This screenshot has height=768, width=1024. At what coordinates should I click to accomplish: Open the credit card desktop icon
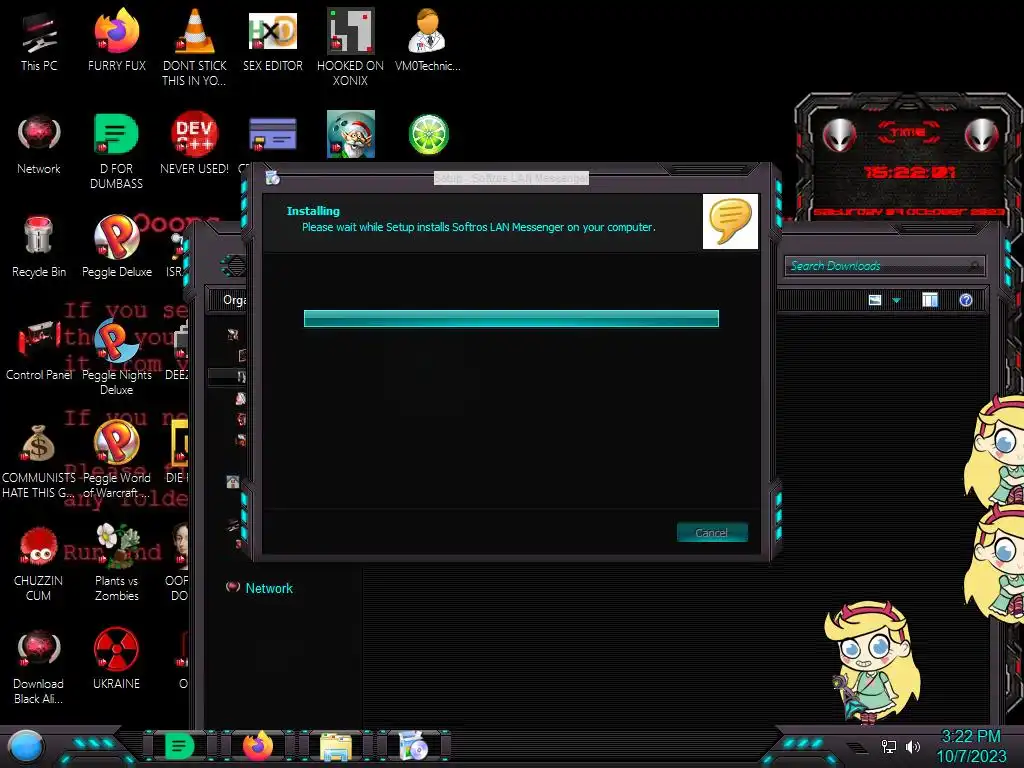[272, 134]
